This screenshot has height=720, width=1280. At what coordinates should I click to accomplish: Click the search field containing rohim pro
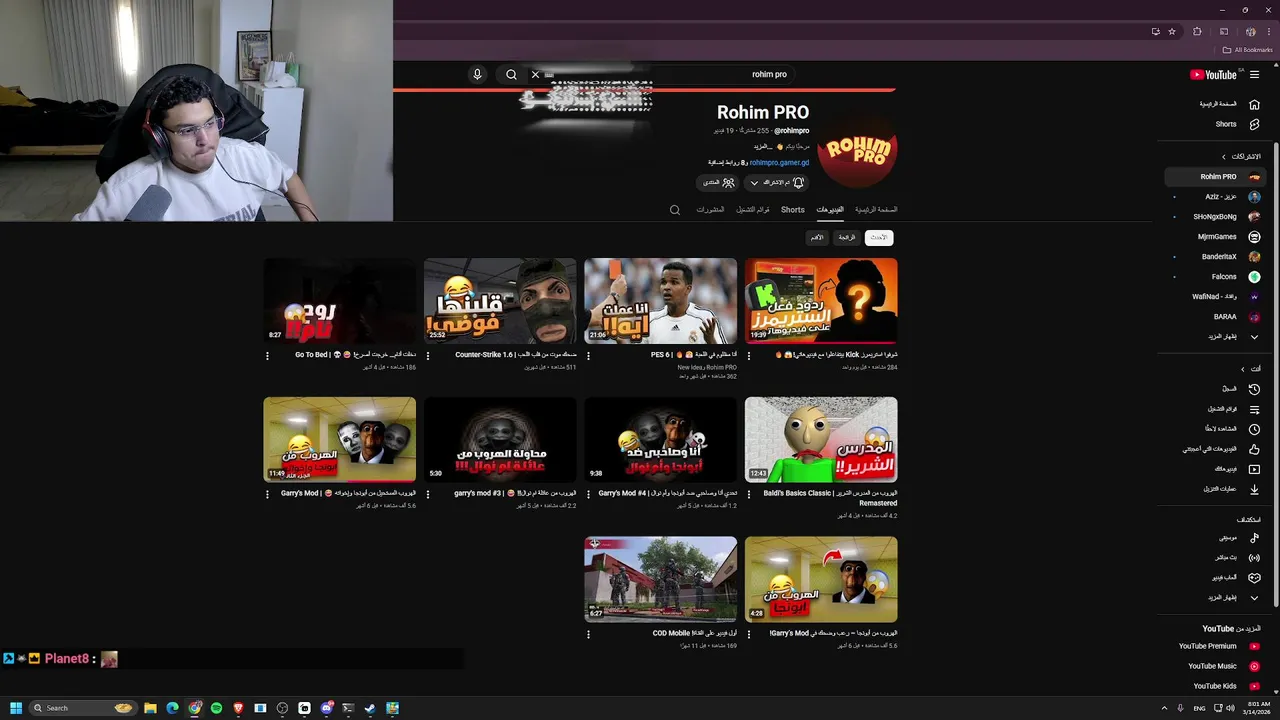(x=668, y=74)
